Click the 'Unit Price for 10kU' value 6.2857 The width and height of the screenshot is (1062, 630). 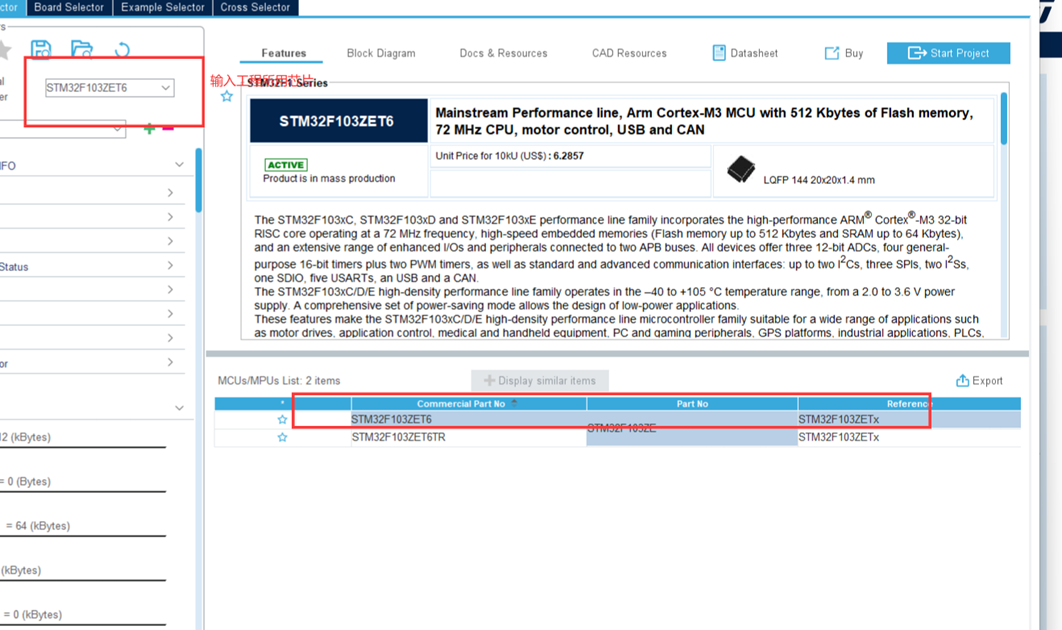pos(568,156)
